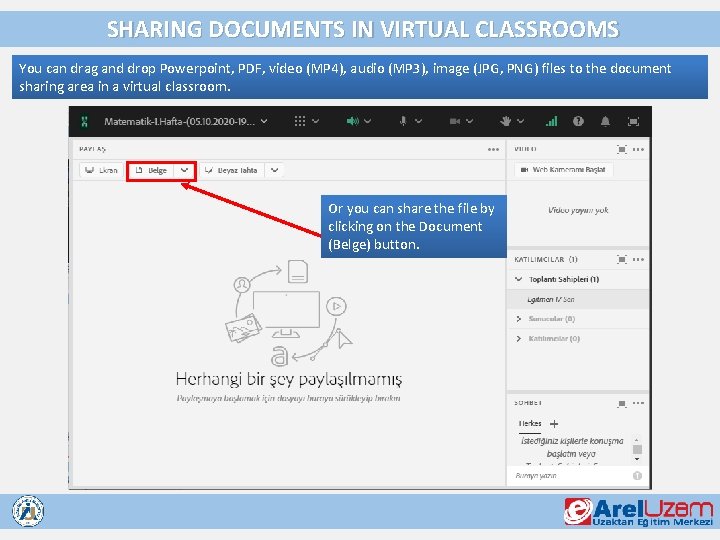Viewport: 720px width, 540px height.
Task: Expand the Sunucular (0) group
Action: [519, 319]
